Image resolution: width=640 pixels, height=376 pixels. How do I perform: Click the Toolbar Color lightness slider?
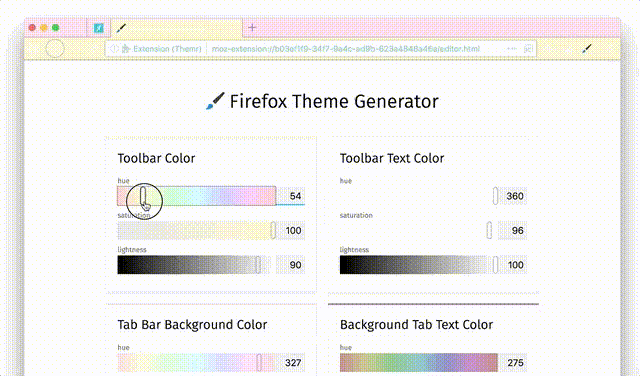[x=194, y=265]
